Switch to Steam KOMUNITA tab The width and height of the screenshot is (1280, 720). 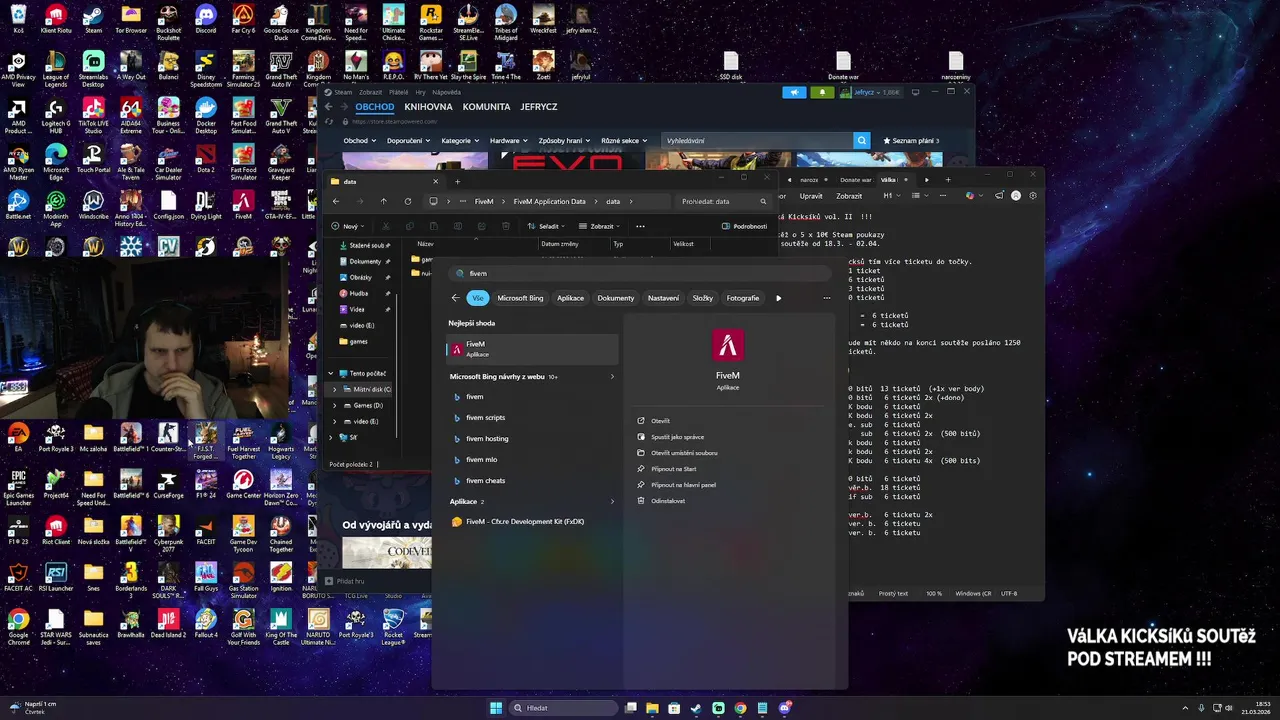point(486,107)
